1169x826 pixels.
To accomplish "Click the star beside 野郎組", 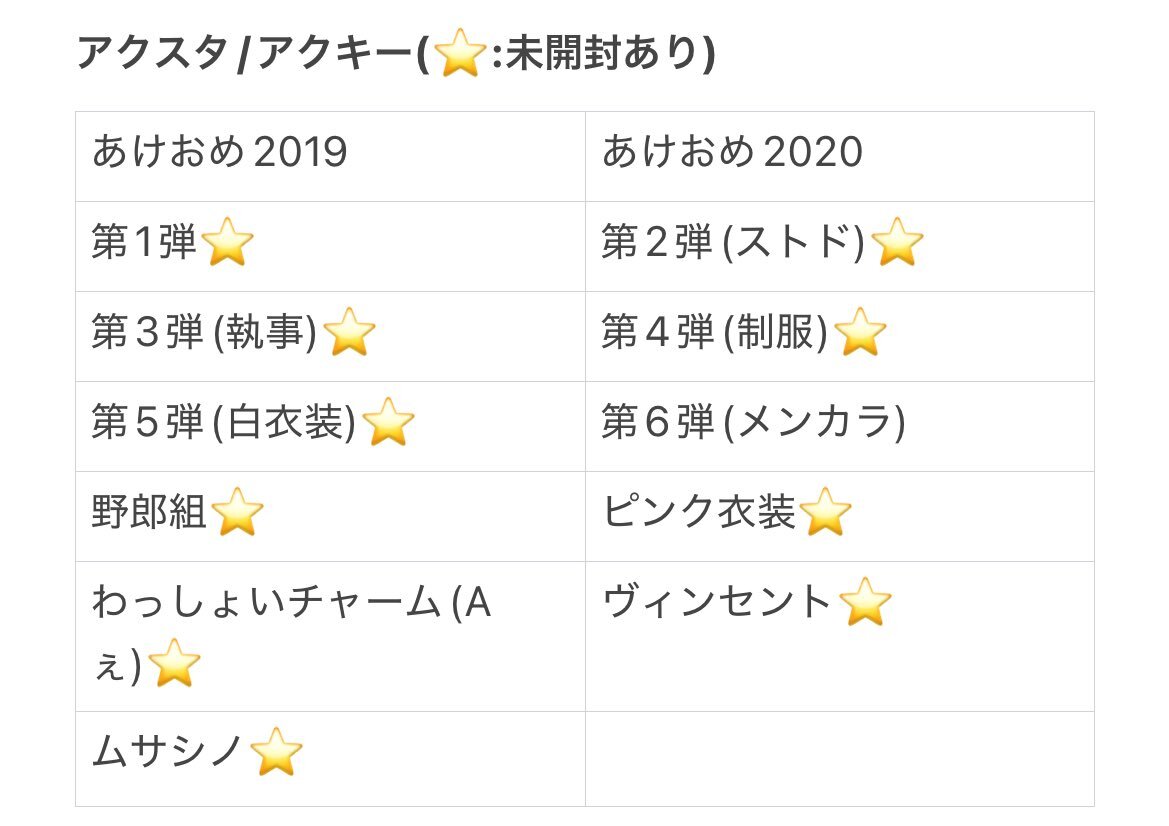I will pyautogui.click(x=237, y=511).
